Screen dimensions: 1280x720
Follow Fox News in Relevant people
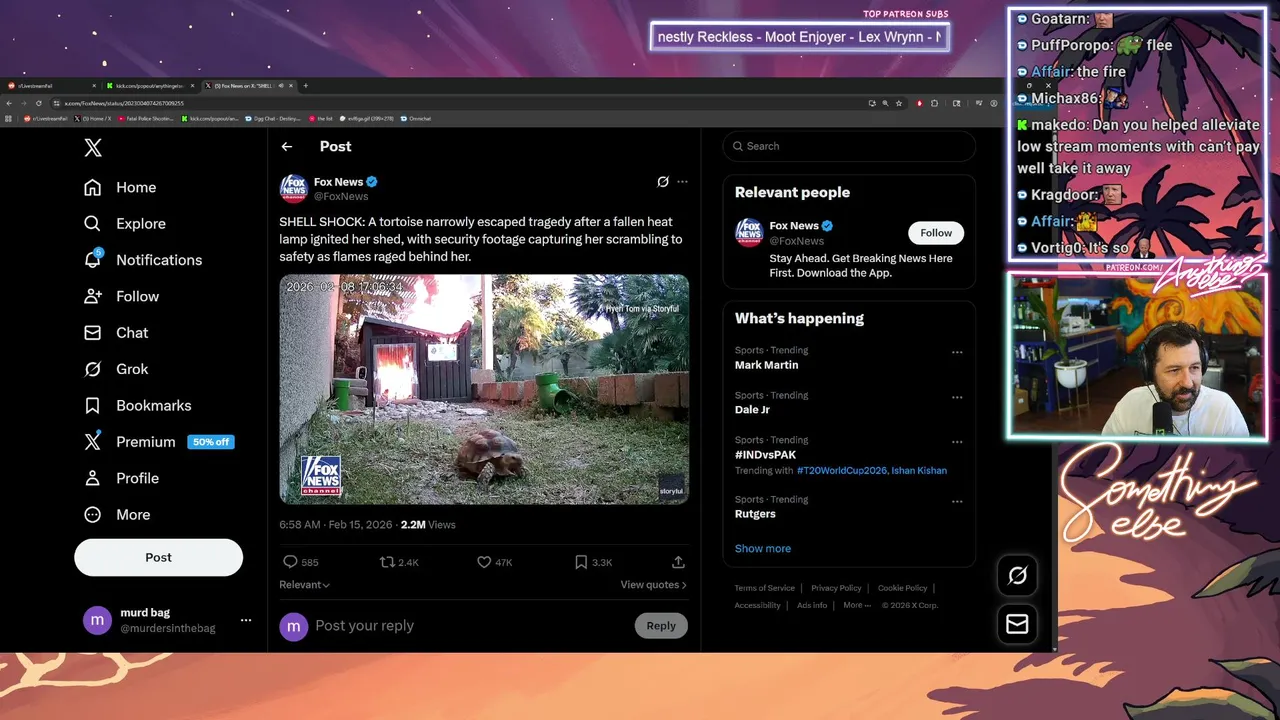[x=936, y=233]
